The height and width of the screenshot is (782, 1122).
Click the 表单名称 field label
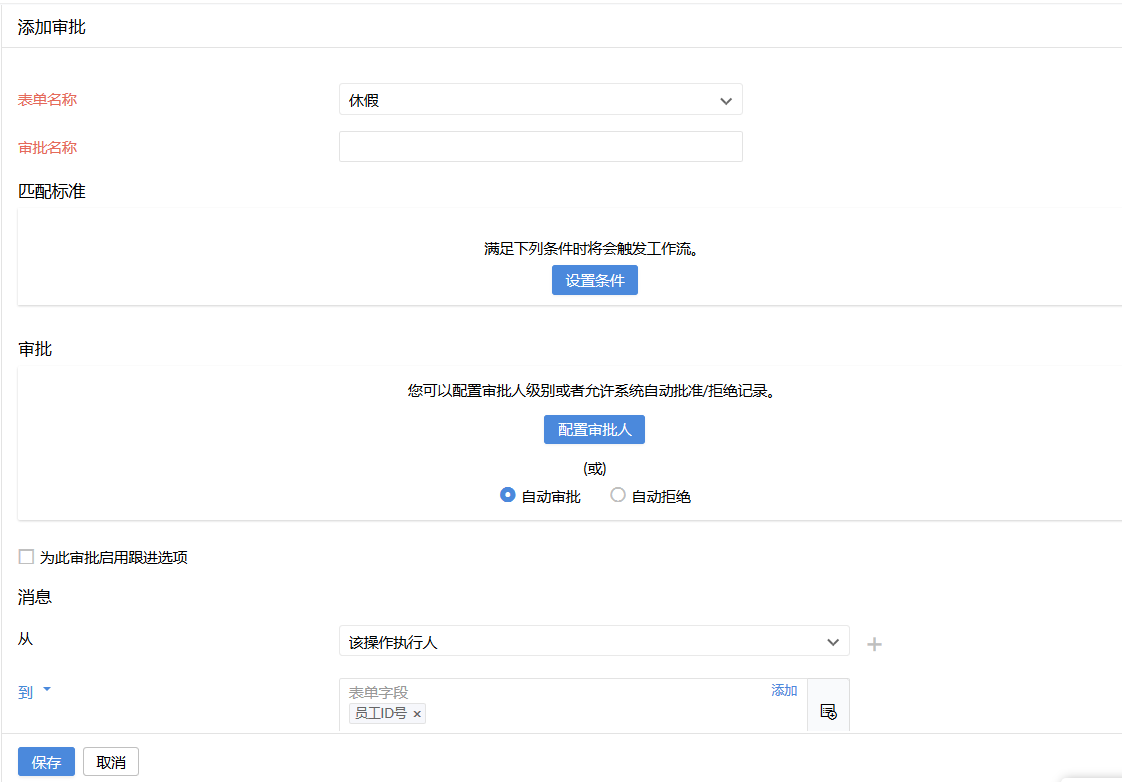click(x=47, y=100)
